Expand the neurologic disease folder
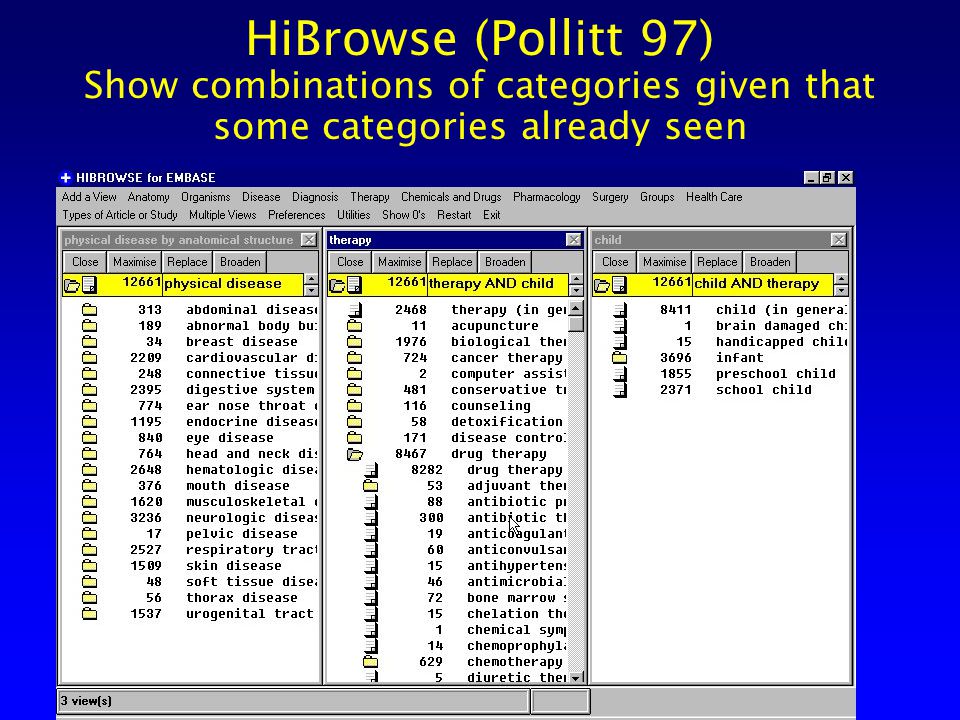 (89, 517)
